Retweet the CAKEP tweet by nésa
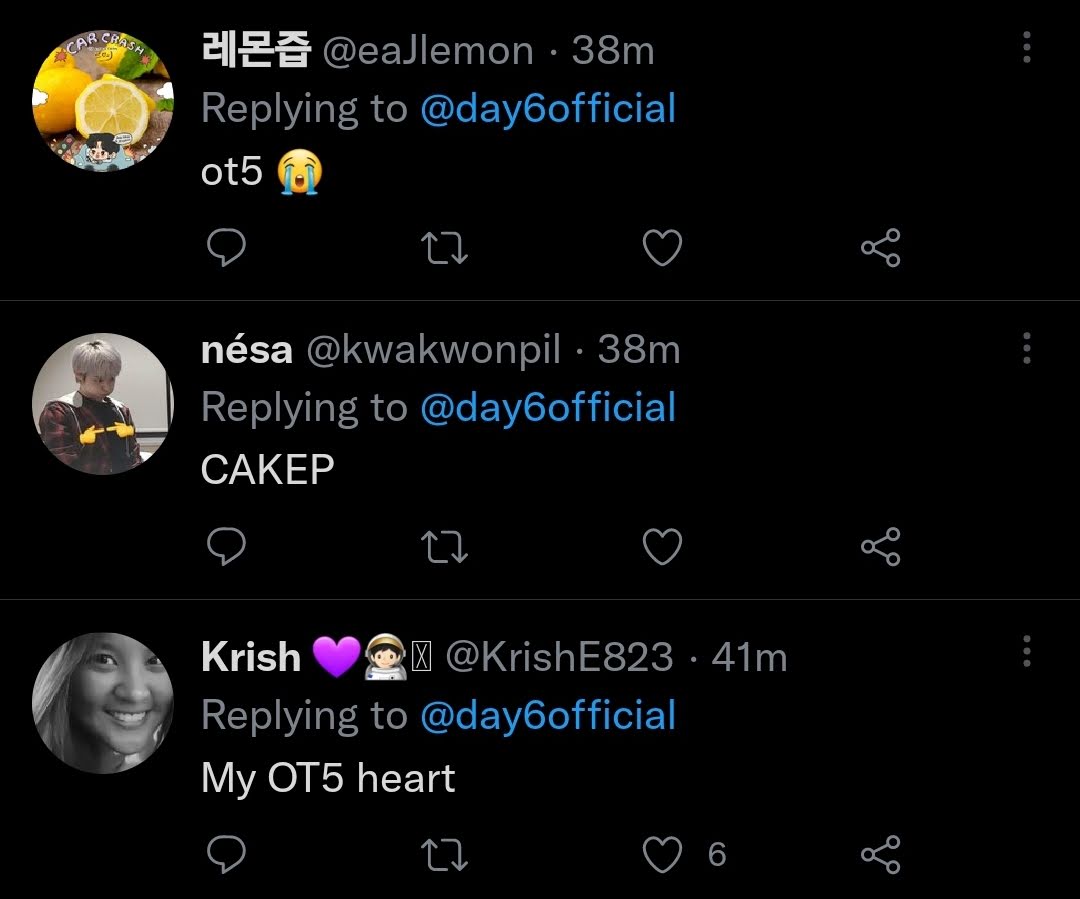The image size is (1080, 899). point(444,547)
